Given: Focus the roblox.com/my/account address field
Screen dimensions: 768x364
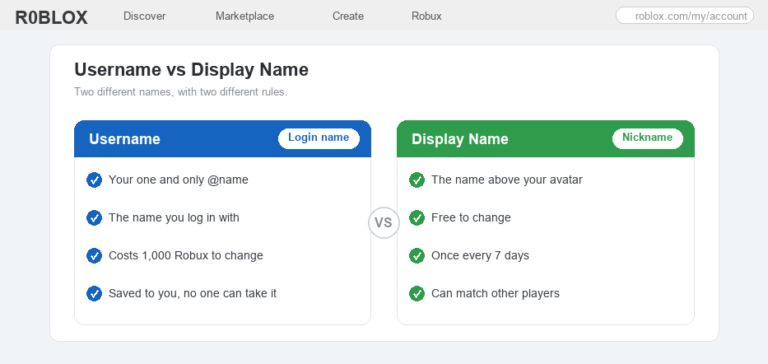Looking at the screenshot, I should click(x=685, y=16).
